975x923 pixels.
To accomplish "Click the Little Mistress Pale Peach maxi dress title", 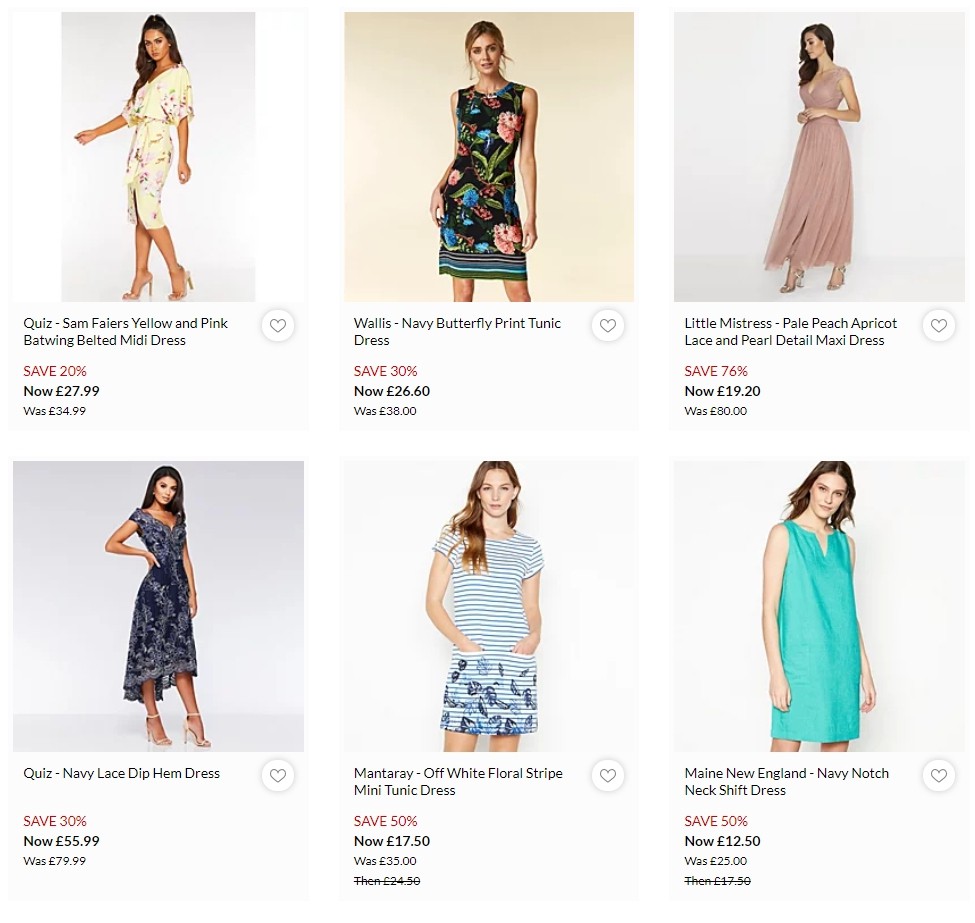I will tap(789, 331).
